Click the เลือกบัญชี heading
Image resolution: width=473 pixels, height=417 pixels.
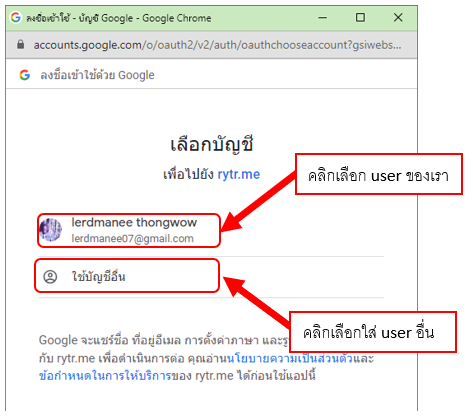(212, 144)
